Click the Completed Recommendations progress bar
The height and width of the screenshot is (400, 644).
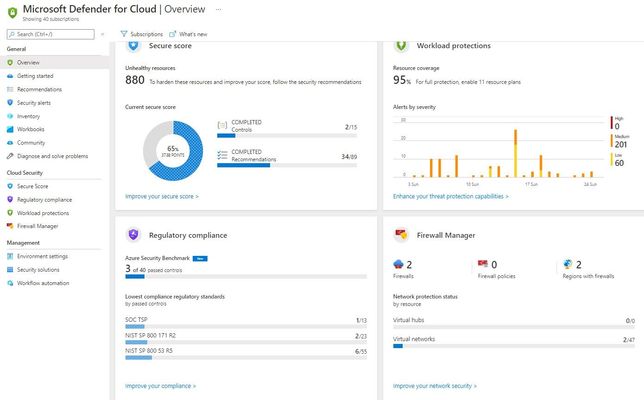[x=287, y=165]
